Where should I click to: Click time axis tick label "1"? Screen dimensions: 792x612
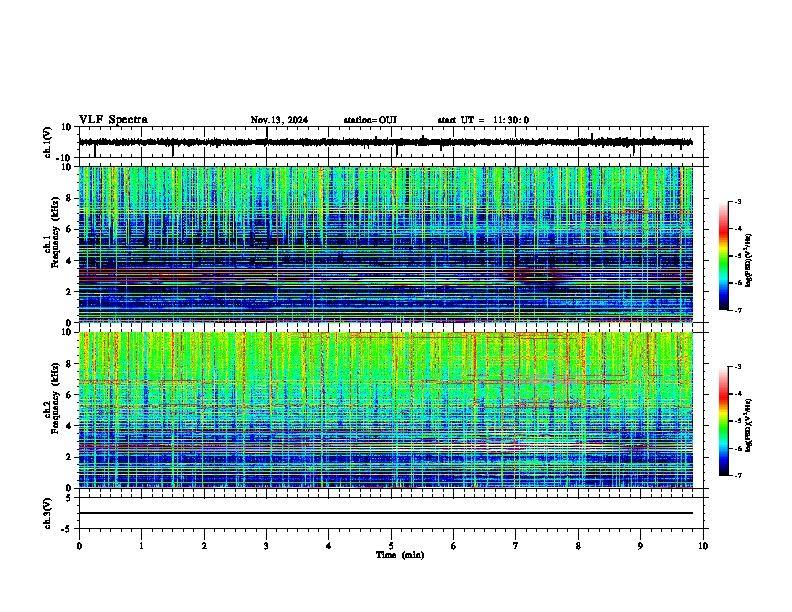141,546
